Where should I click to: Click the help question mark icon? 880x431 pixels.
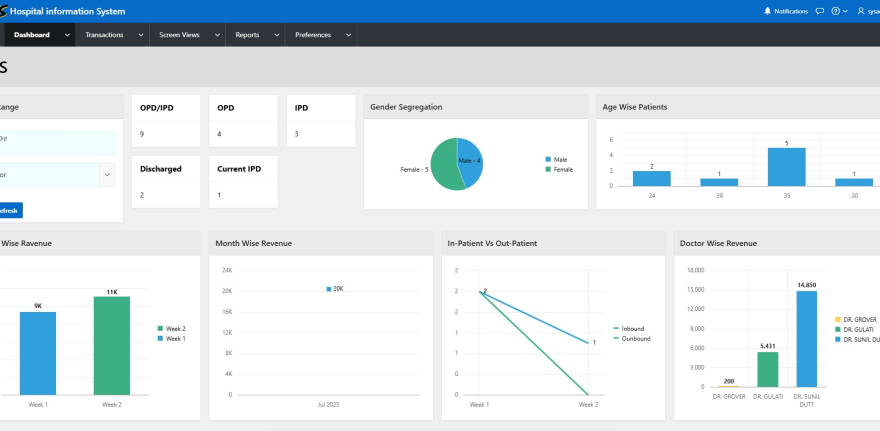click(x=836, y=11)
